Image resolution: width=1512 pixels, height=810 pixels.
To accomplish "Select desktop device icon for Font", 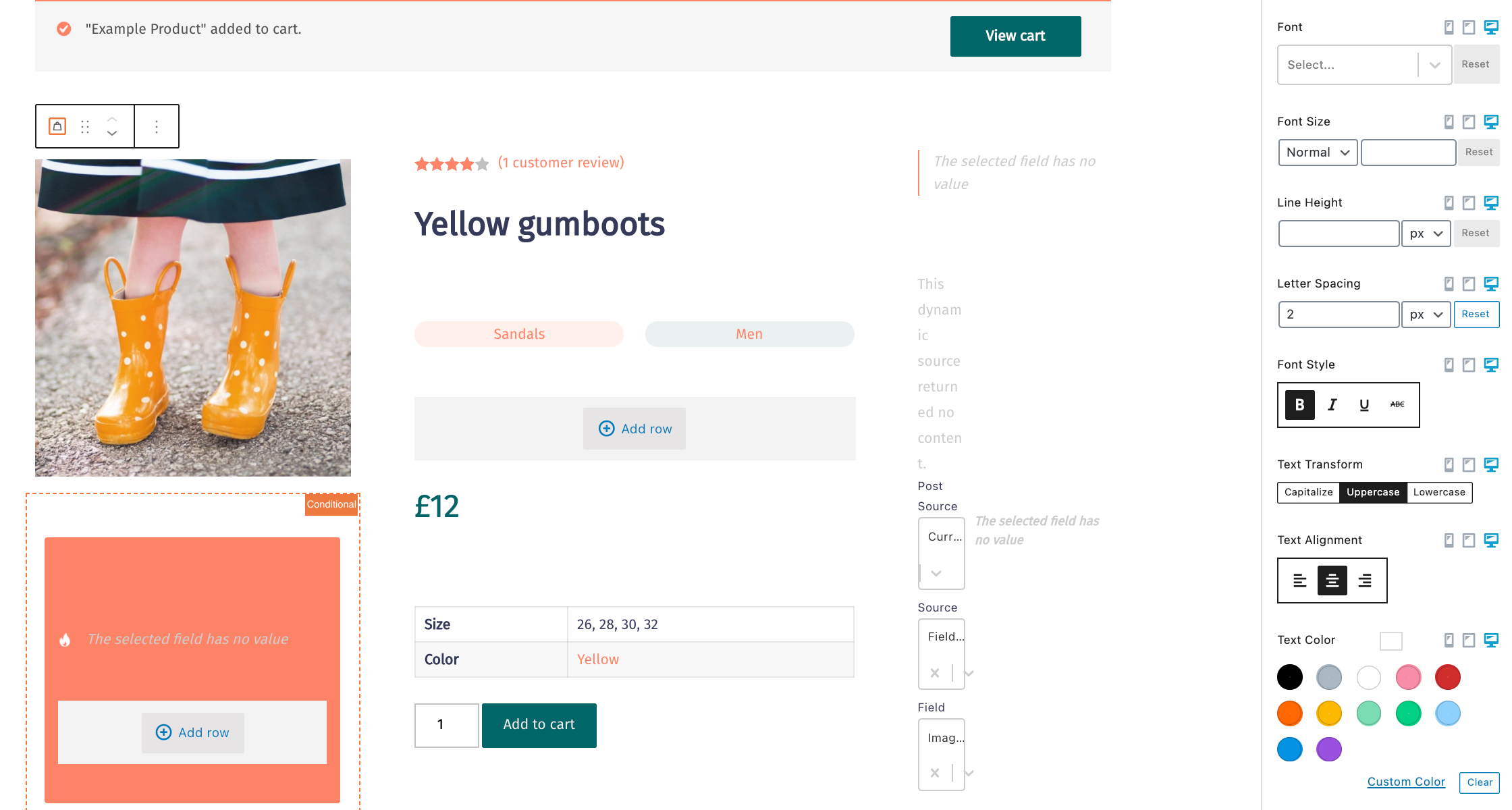I will [1491, 27].
